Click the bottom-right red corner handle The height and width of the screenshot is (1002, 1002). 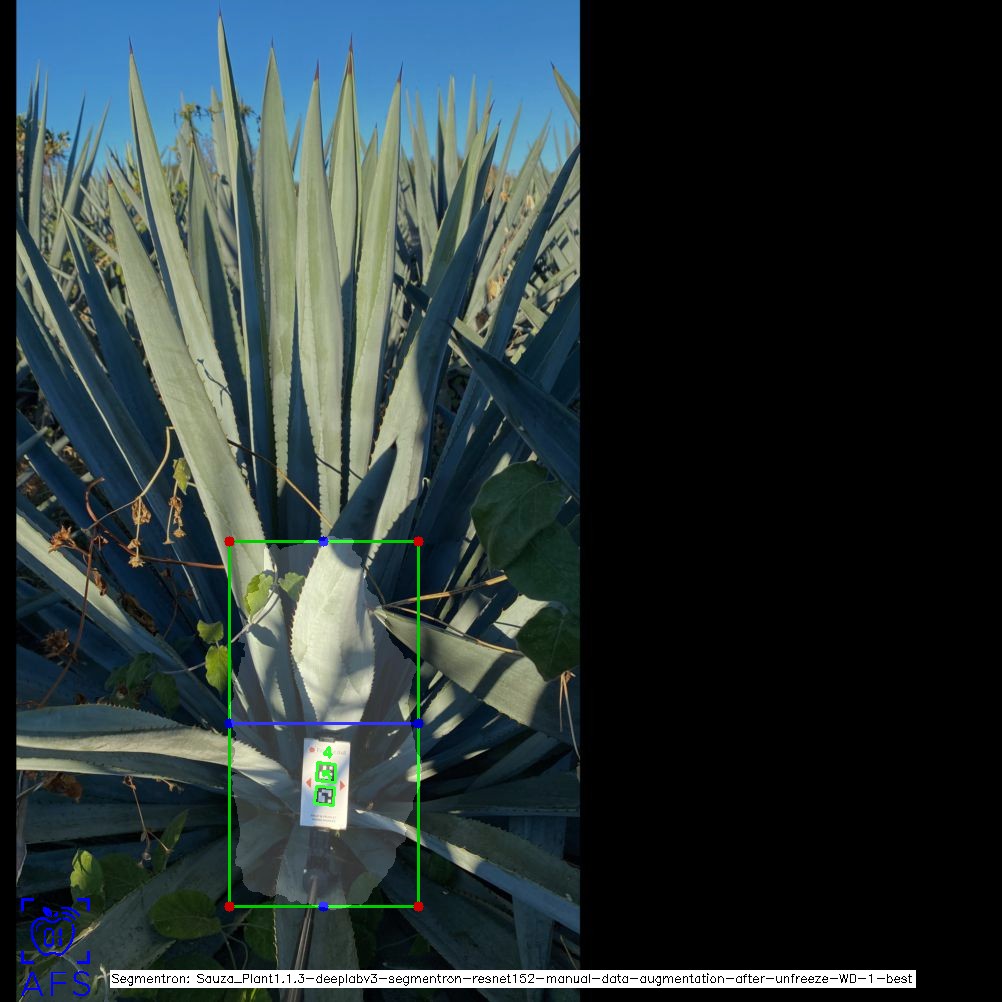[418, 906]
